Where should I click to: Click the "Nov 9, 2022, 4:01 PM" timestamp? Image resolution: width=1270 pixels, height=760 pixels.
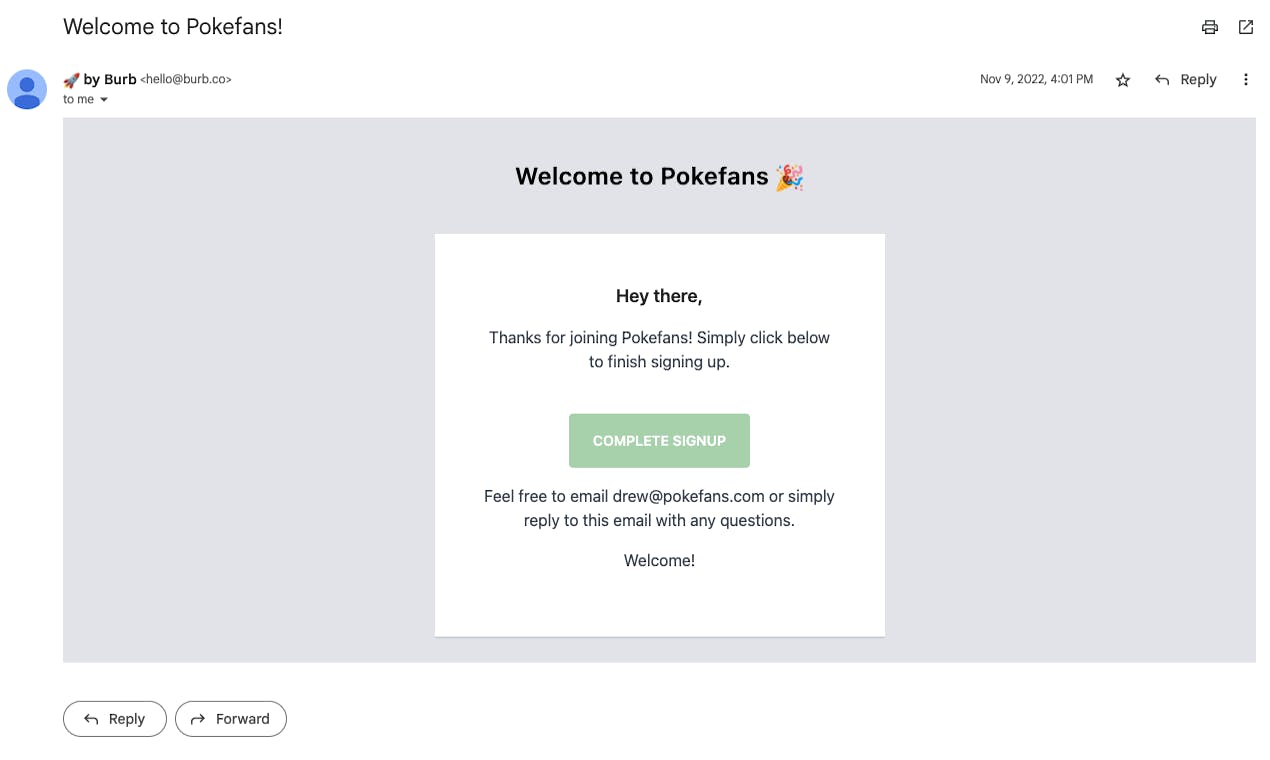[1036, 79]
